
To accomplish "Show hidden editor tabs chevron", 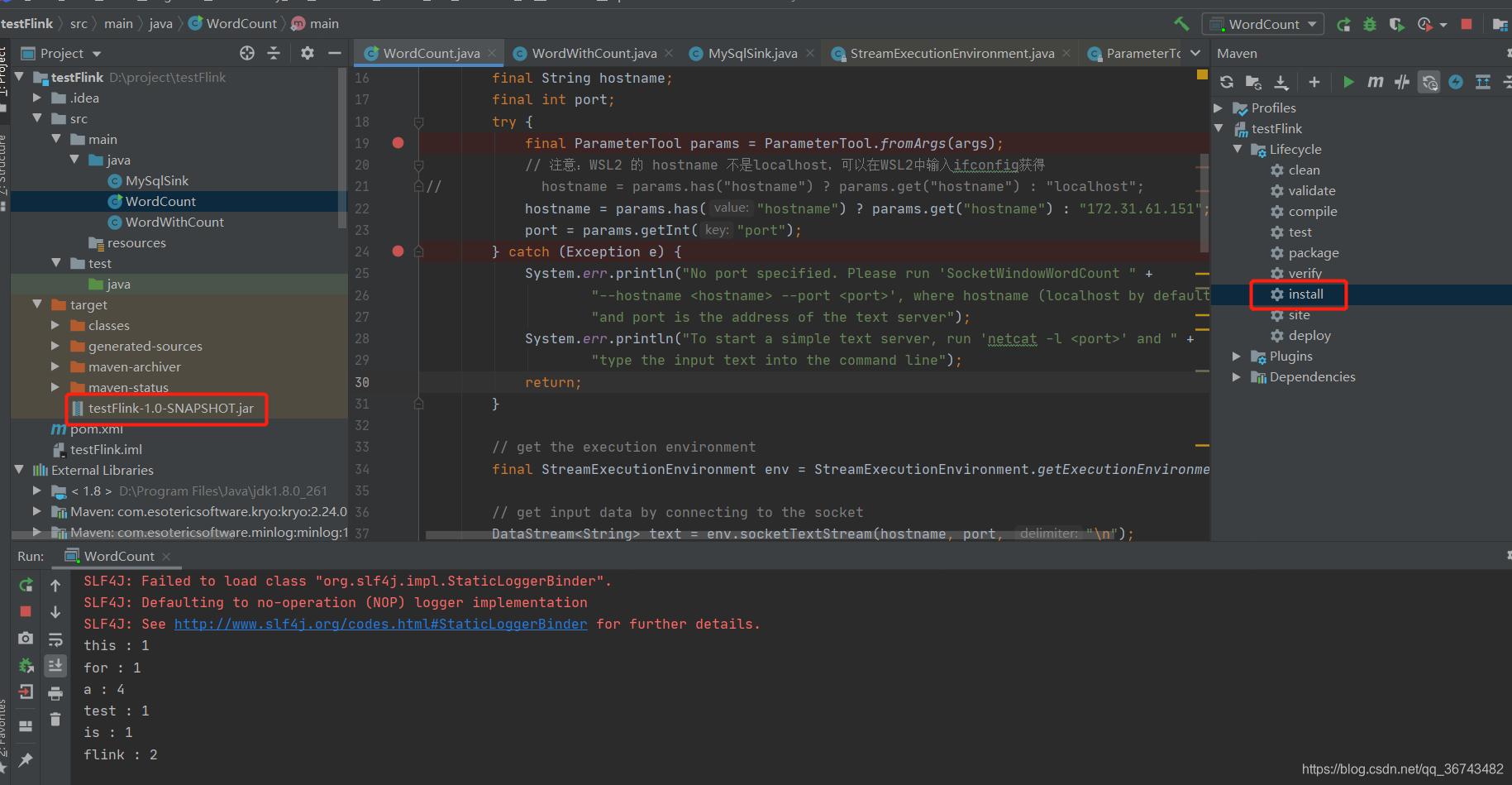I will pos(1195,53).
